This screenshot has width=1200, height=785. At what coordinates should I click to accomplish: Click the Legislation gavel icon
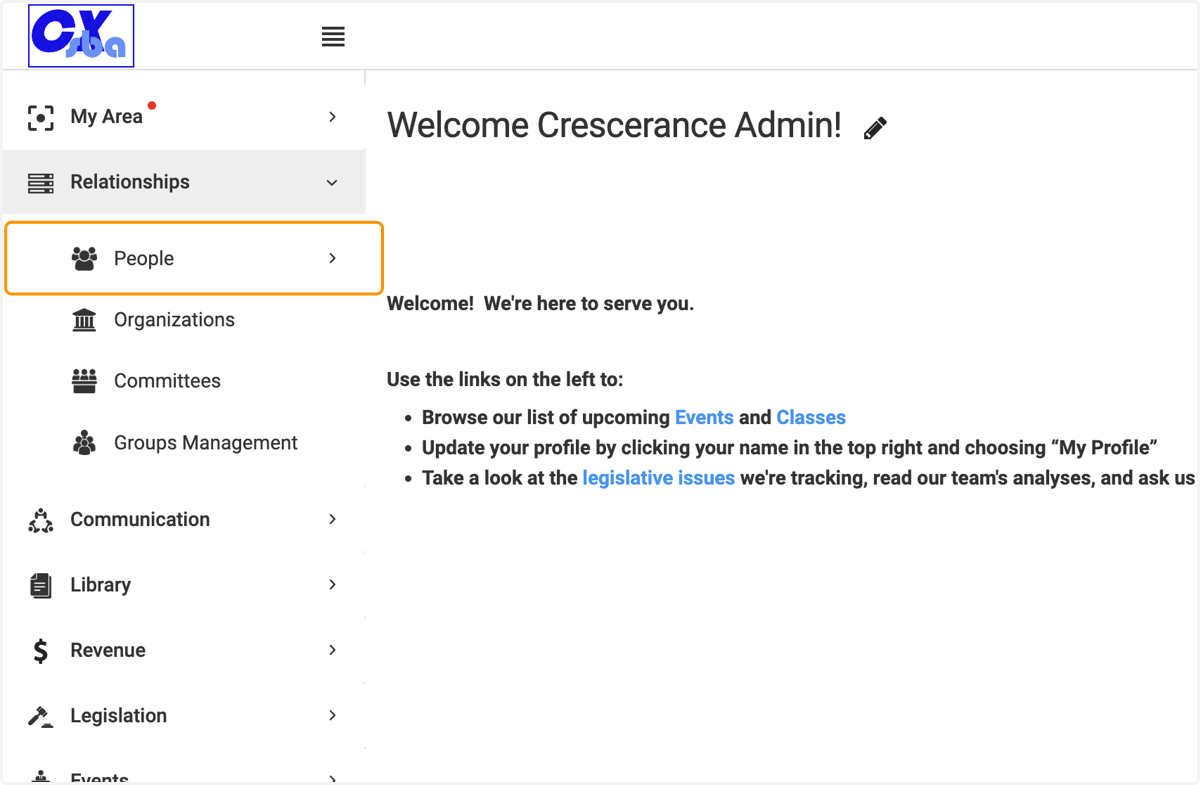tap(40, 716)
